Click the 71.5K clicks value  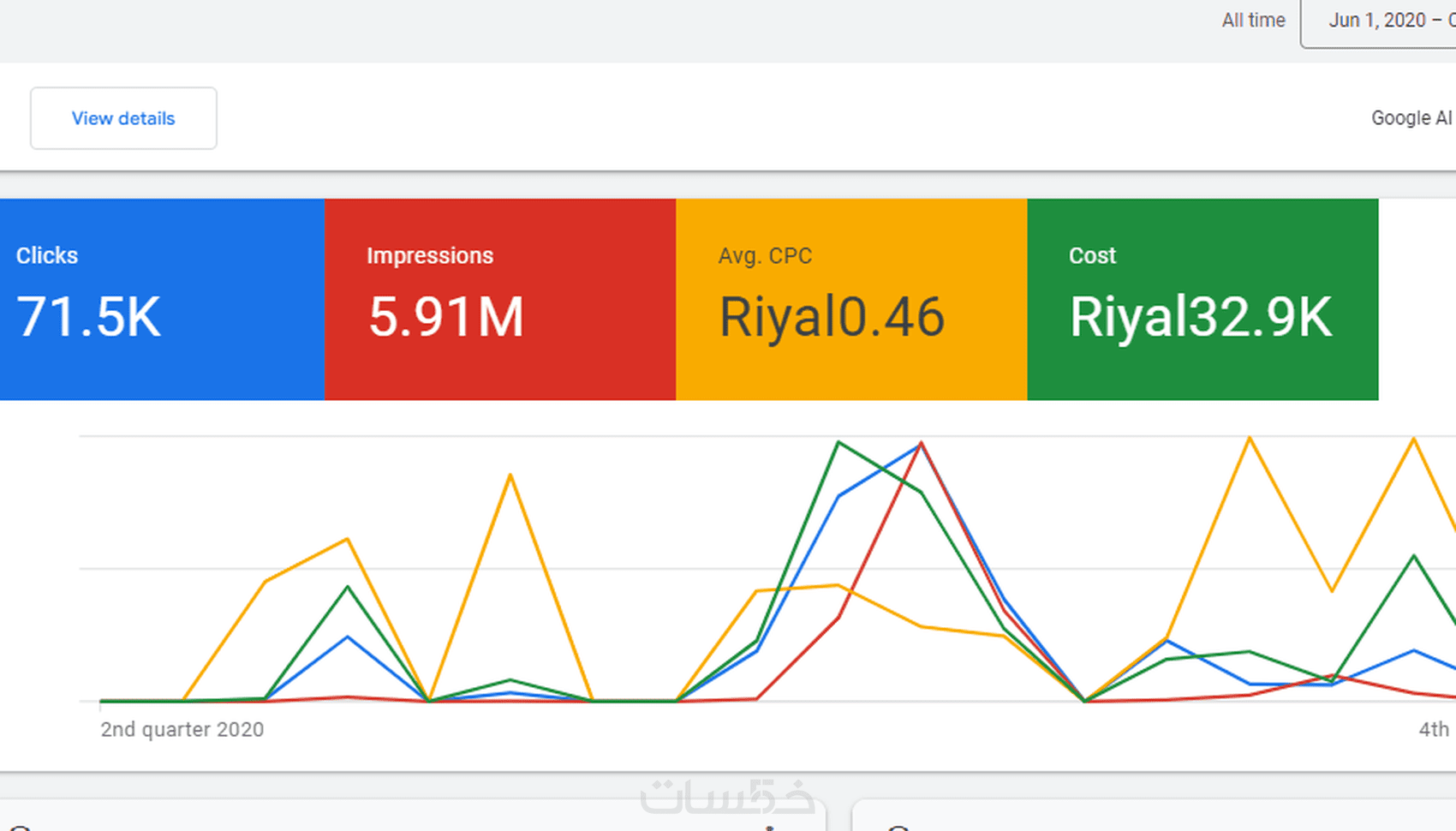(x=88, y=317)
